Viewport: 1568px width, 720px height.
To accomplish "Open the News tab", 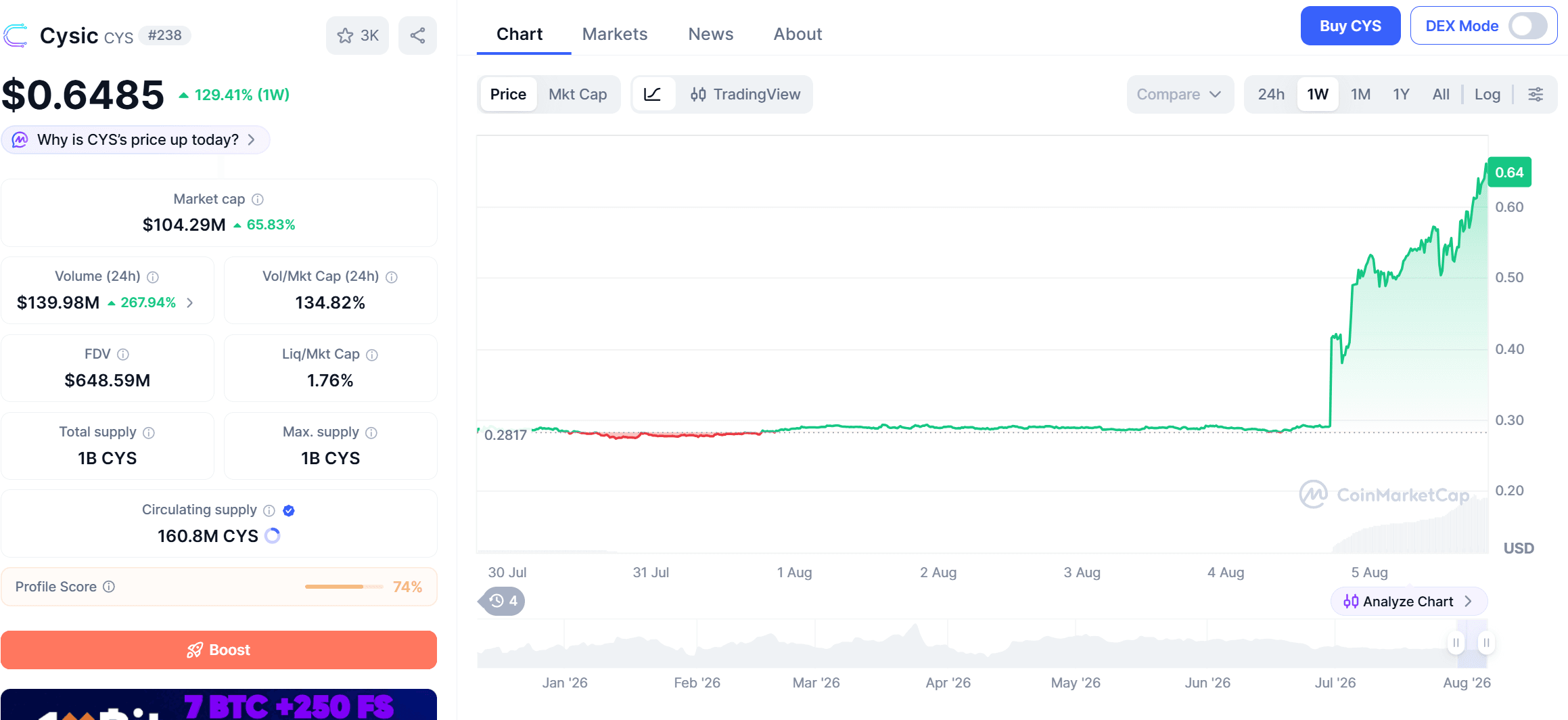I will (711, 34).
